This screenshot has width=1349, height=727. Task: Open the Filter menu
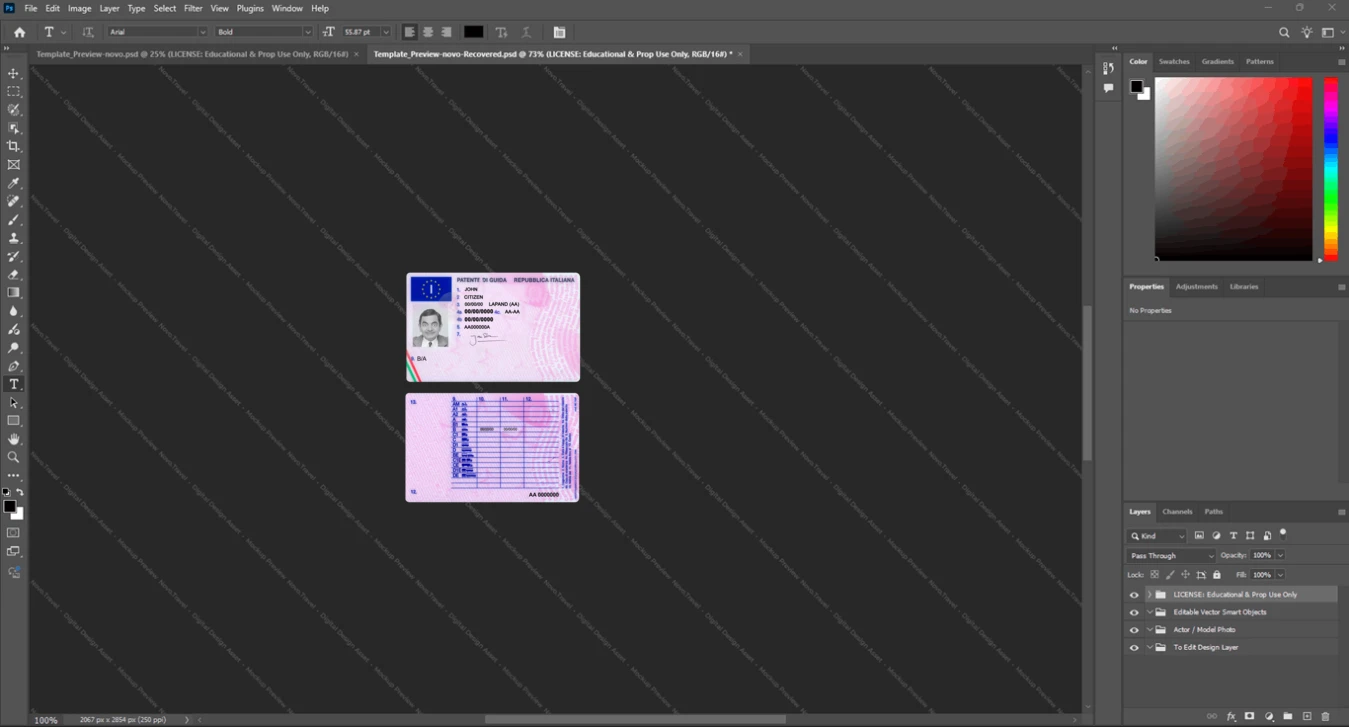193,8
